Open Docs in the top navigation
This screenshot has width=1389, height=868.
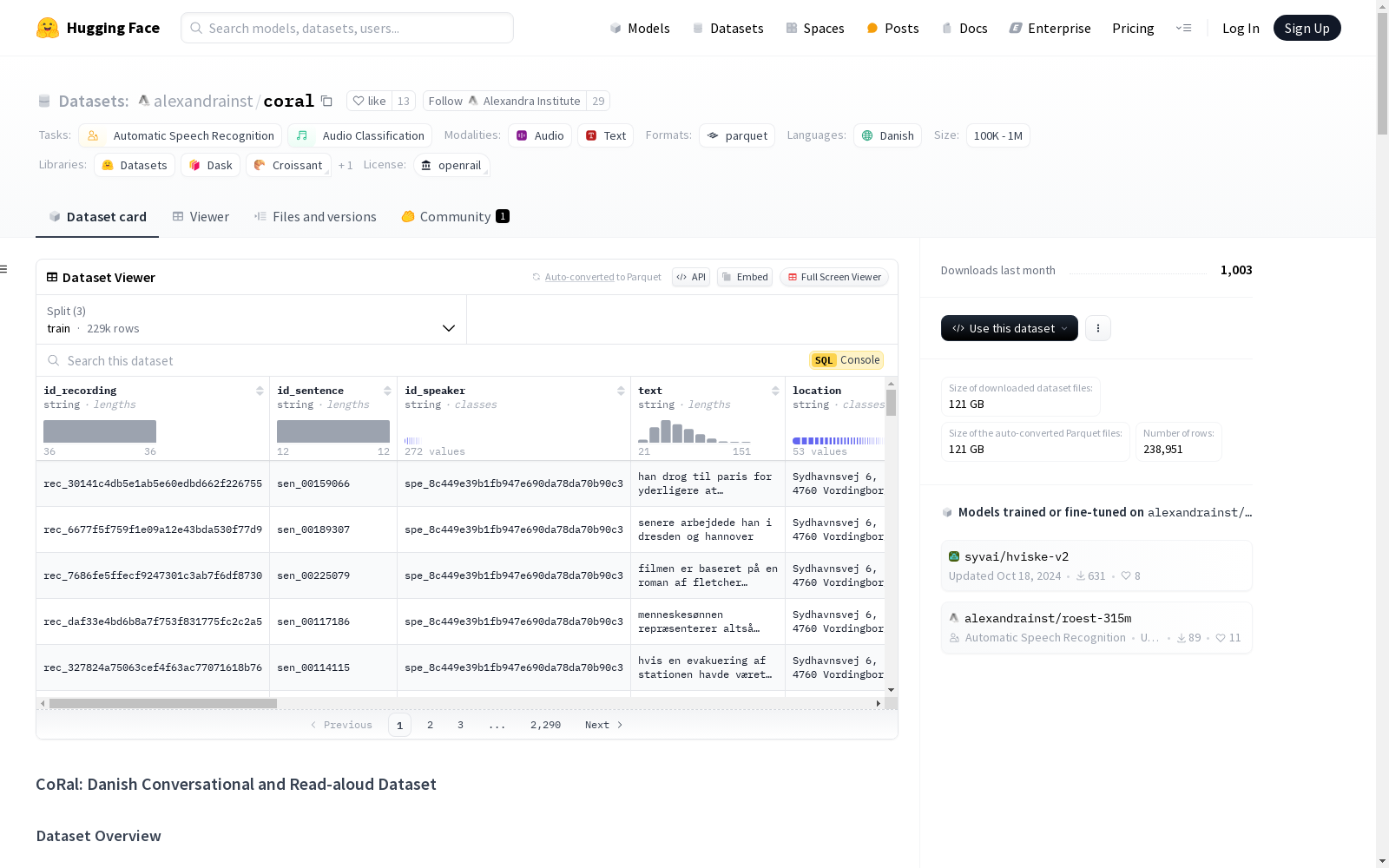(x=964, y=28)
